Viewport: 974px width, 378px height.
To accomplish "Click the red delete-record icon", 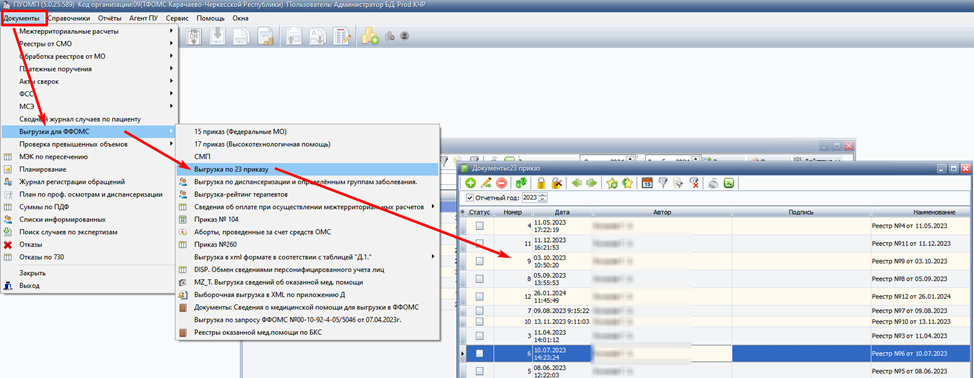I will pyautogui.click(x=501, y=183).
